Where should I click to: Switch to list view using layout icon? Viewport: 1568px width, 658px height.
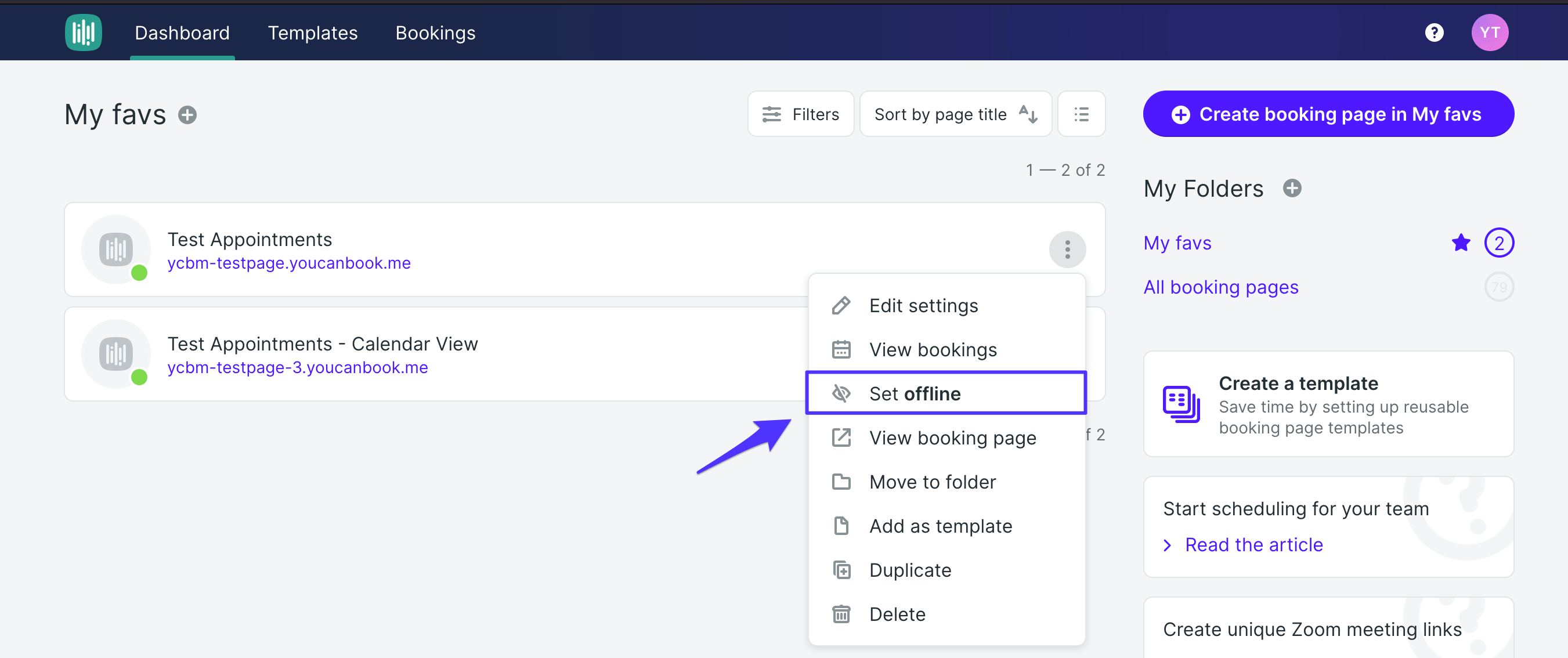tap(1082, 114)
